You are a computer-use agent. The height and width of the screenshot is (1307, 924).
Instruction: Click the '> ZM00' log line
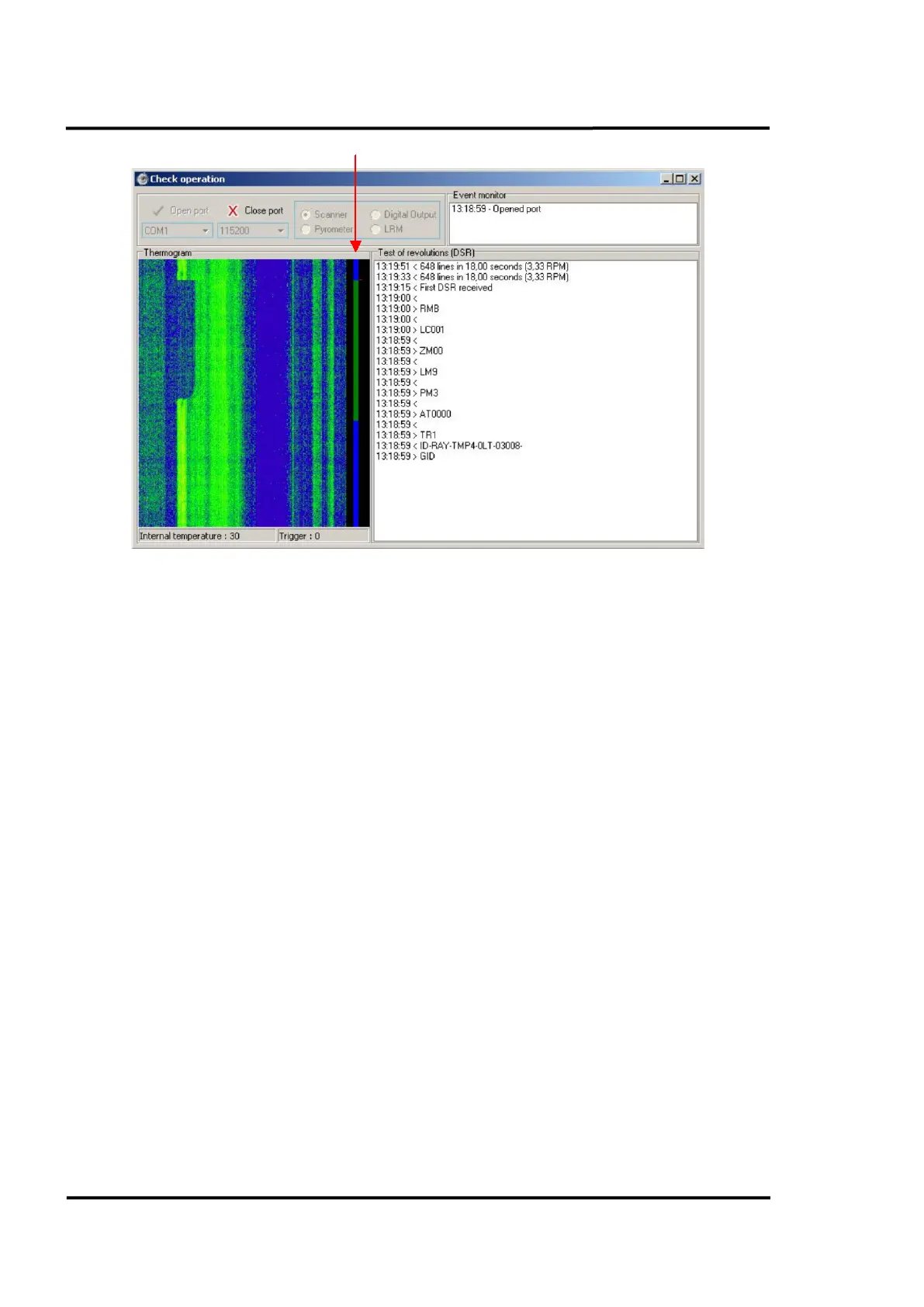(x=410, y=351)
